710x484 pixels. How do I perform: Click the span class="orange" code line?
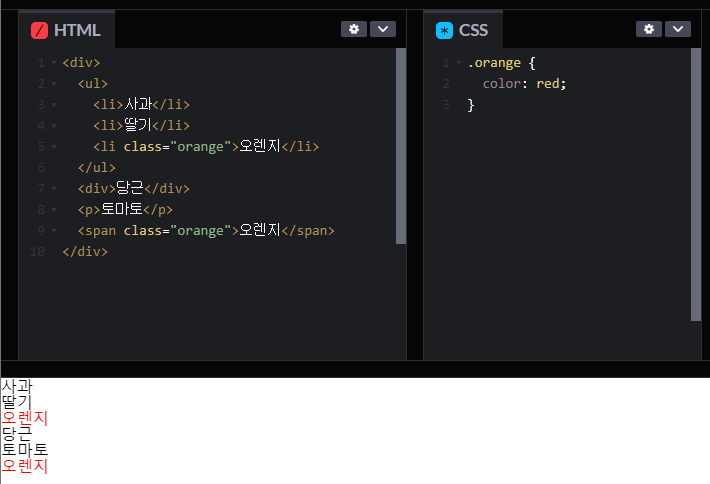[206, 230]
